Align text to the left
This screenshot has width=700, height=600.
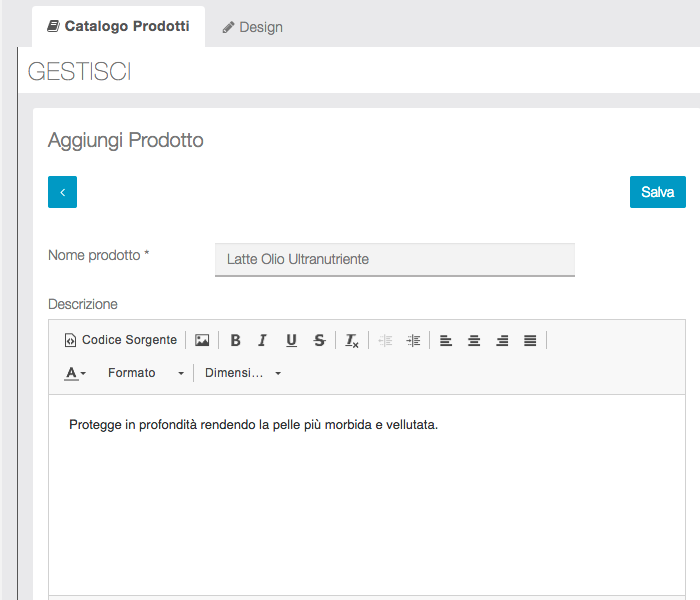tap(446, 340)
